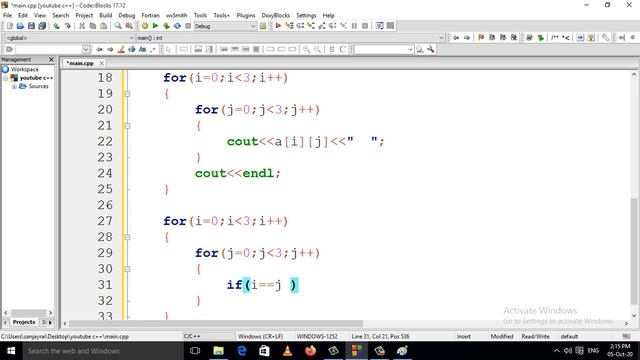Screen dimensions: 640x360
Task: Open Find with the magnifier icon
Action: (118, 26)
